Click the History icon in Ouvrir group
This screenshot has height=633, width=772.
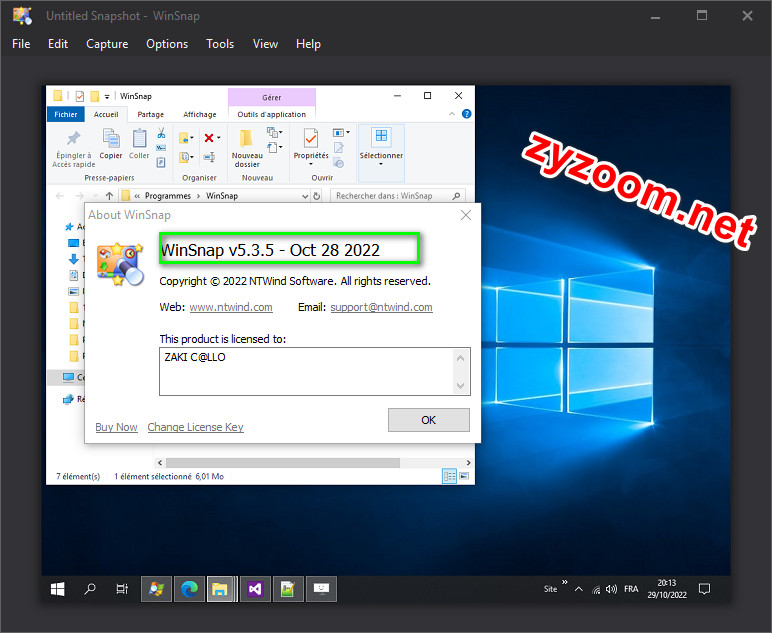[339, 163]
